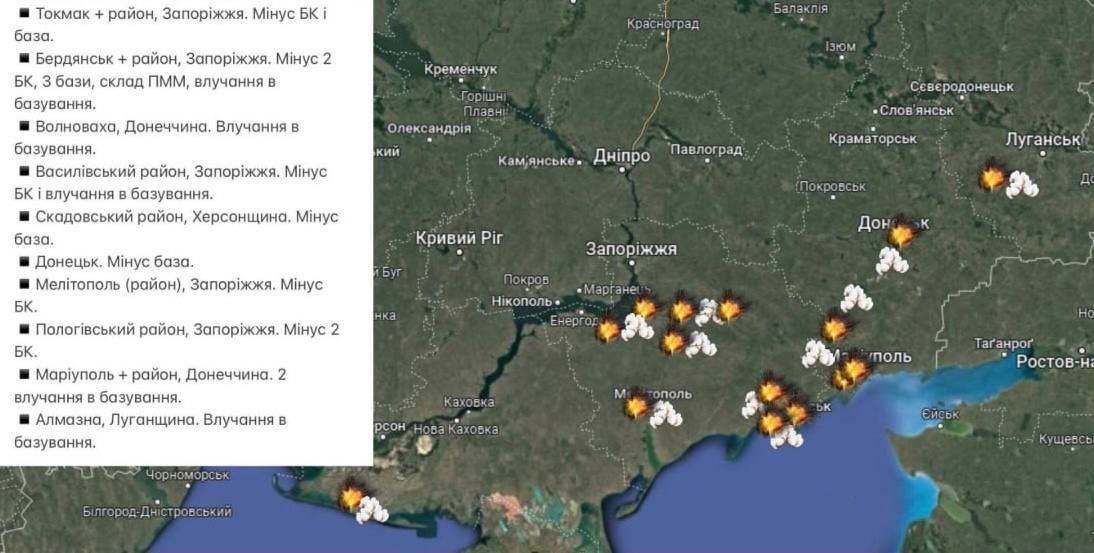Click the explosion icon on Black Sea coast

click(x=351, y=496)
